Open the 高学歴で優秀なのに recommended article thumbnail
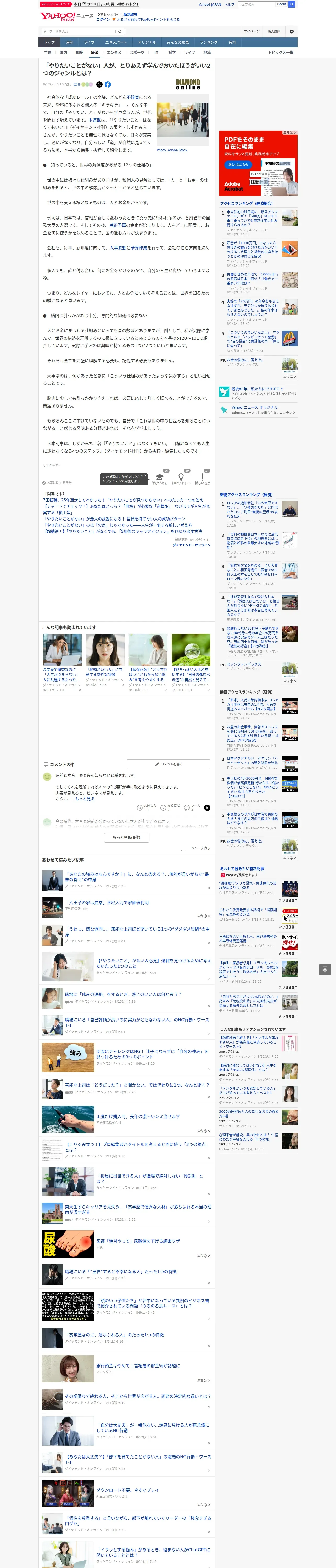This screenshot has width=336, height=1568. (x=62, y=650)
